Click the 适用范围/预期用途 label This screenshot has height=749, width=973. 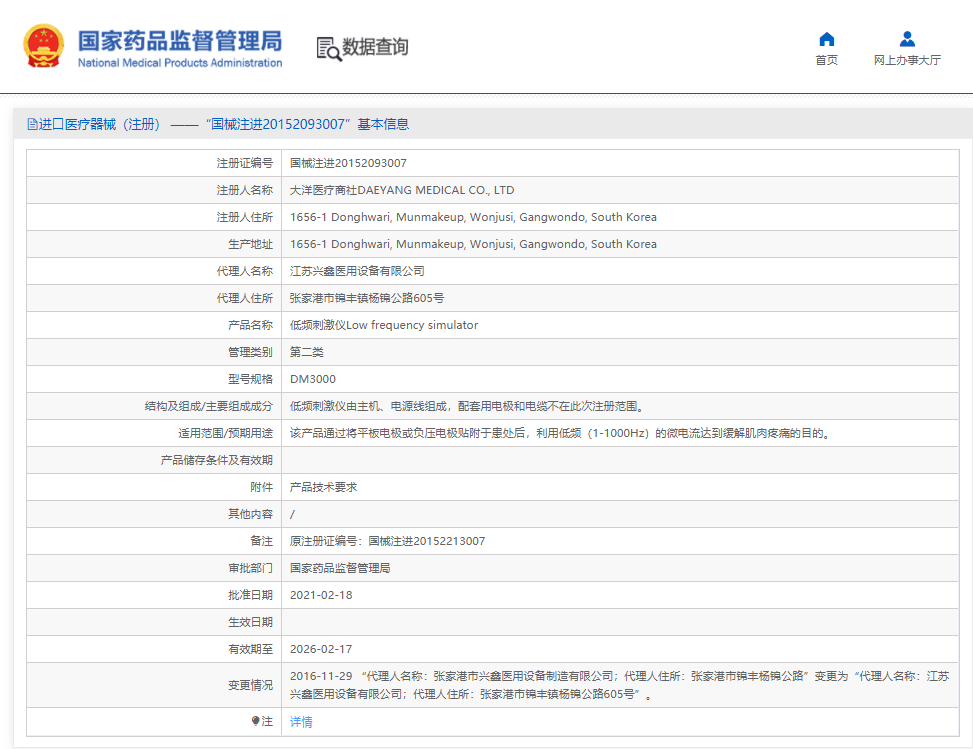coord(225,433)
